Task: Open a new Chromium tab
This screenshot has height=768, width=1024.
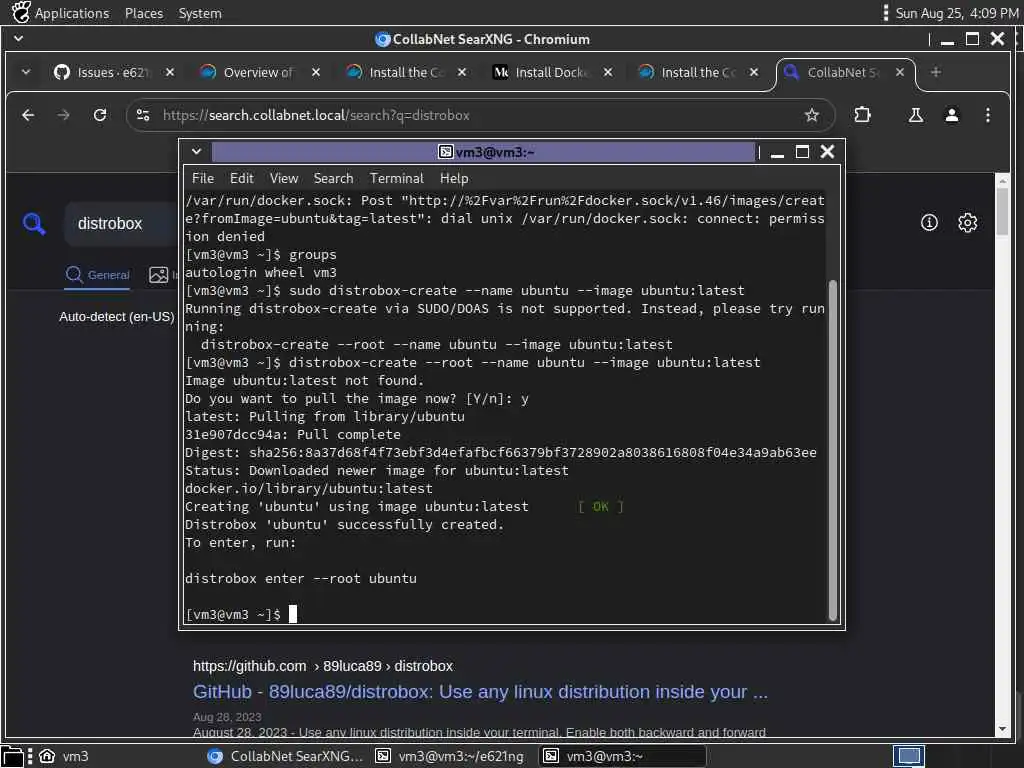Action: pyautogui.click(x=936, y=72)
